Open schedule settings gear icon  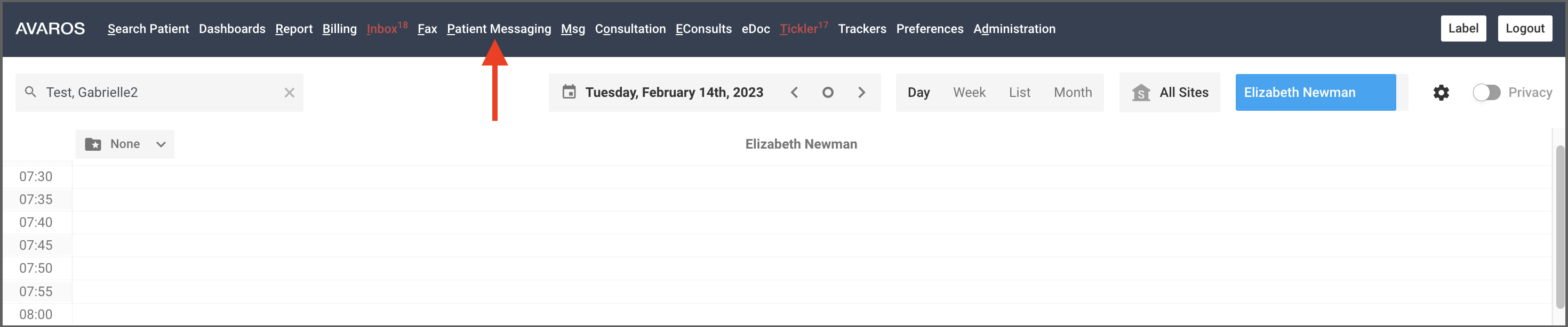click(x=1440, y=92)
